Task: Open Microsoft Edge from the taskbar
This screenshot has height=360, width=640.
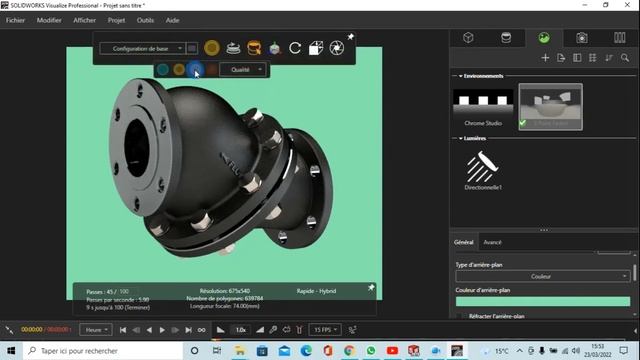Action: [x=306, y=351]
